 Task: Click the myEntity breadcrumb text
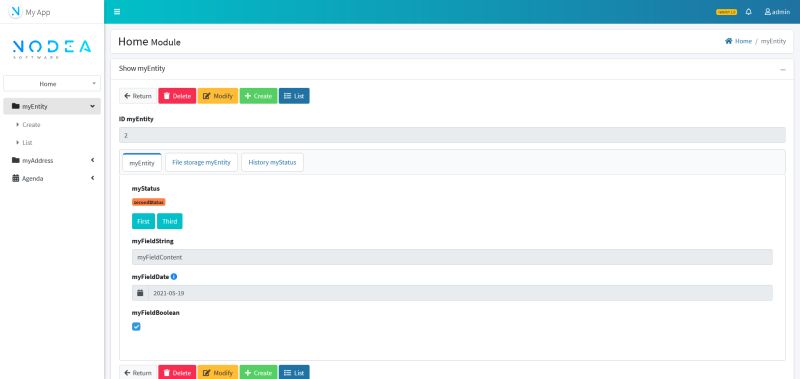(x=773, y=41)
